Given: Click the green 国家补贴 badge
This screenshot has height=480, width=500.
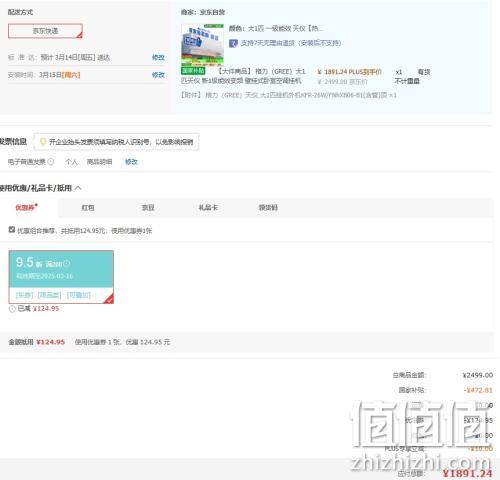Looking at the screenshot, I should (x=193, y=71).
